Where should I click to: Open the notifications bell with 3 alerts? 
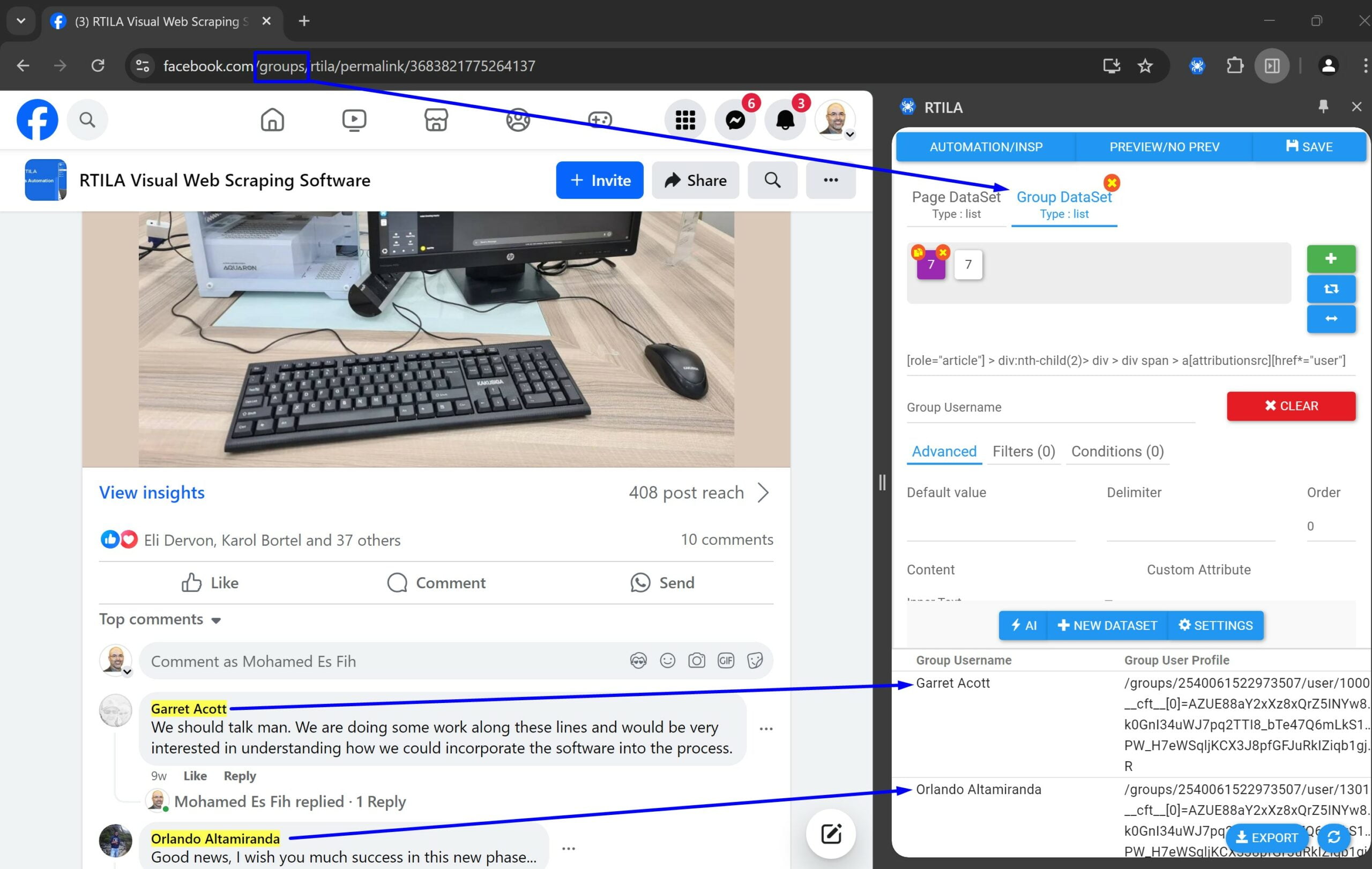click(x=785, y=119)
